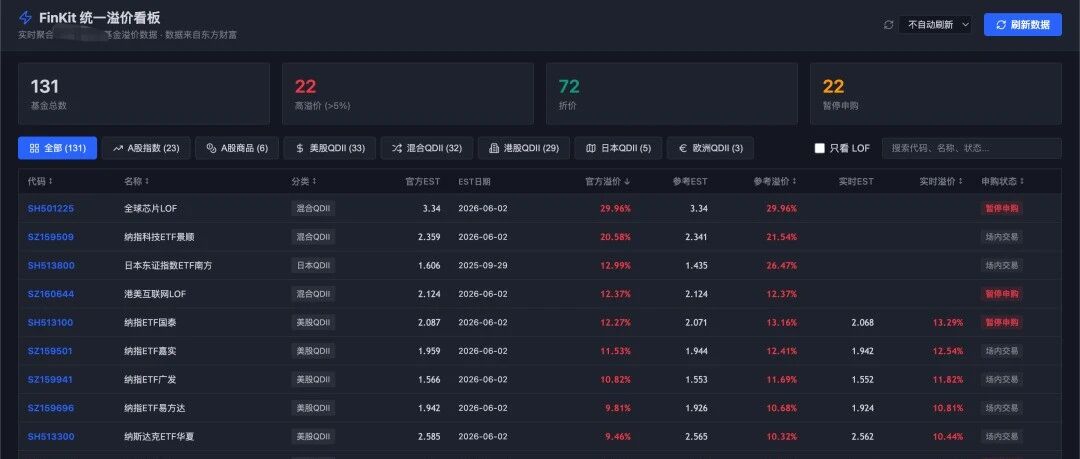This screenshot has height=459, width=1080.
Task: Open fund code link SZ160644
Action: click(x=51, y=294)
